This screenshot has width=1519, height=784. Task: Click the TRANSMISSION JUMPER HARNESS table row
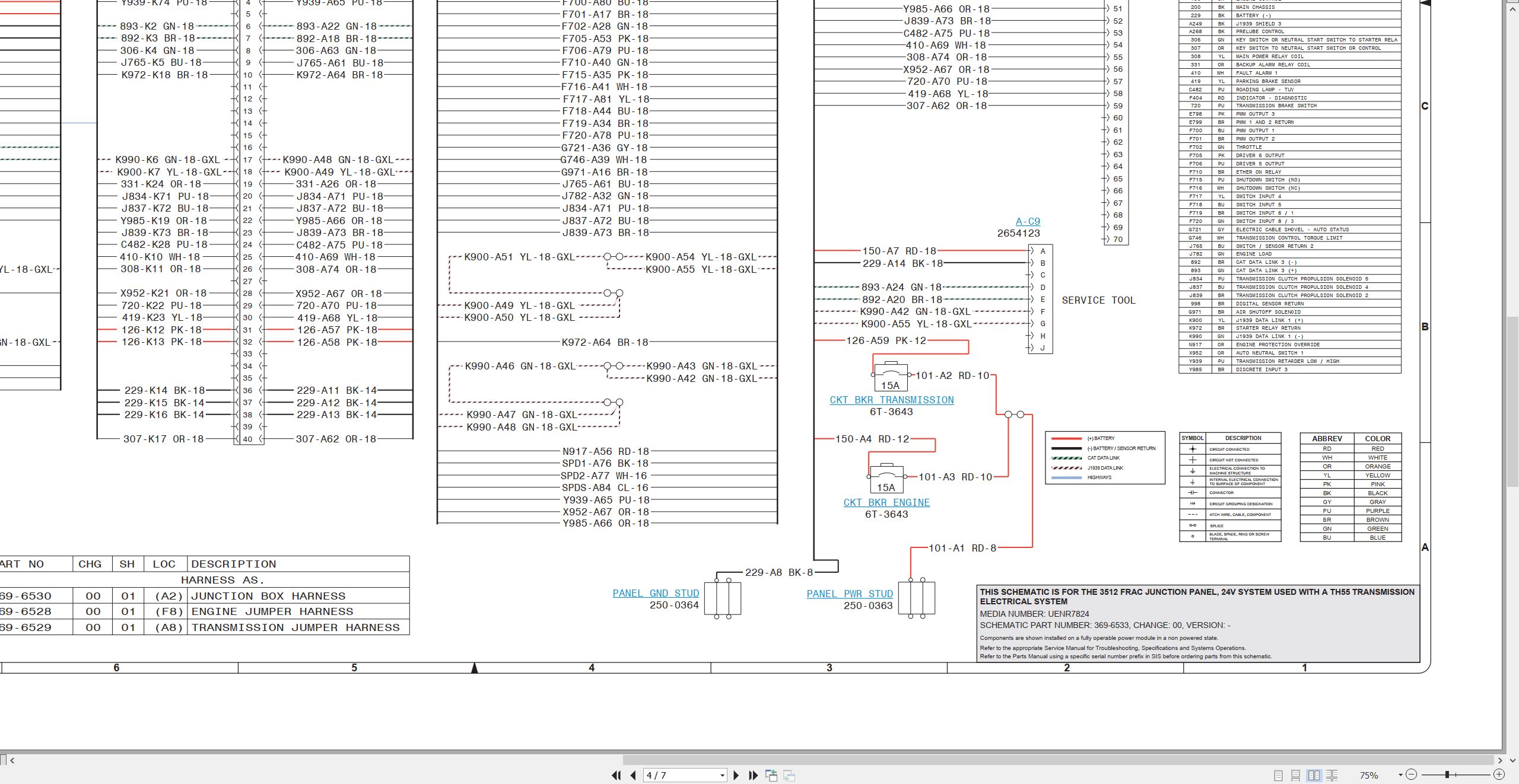[x=205, y=627]
